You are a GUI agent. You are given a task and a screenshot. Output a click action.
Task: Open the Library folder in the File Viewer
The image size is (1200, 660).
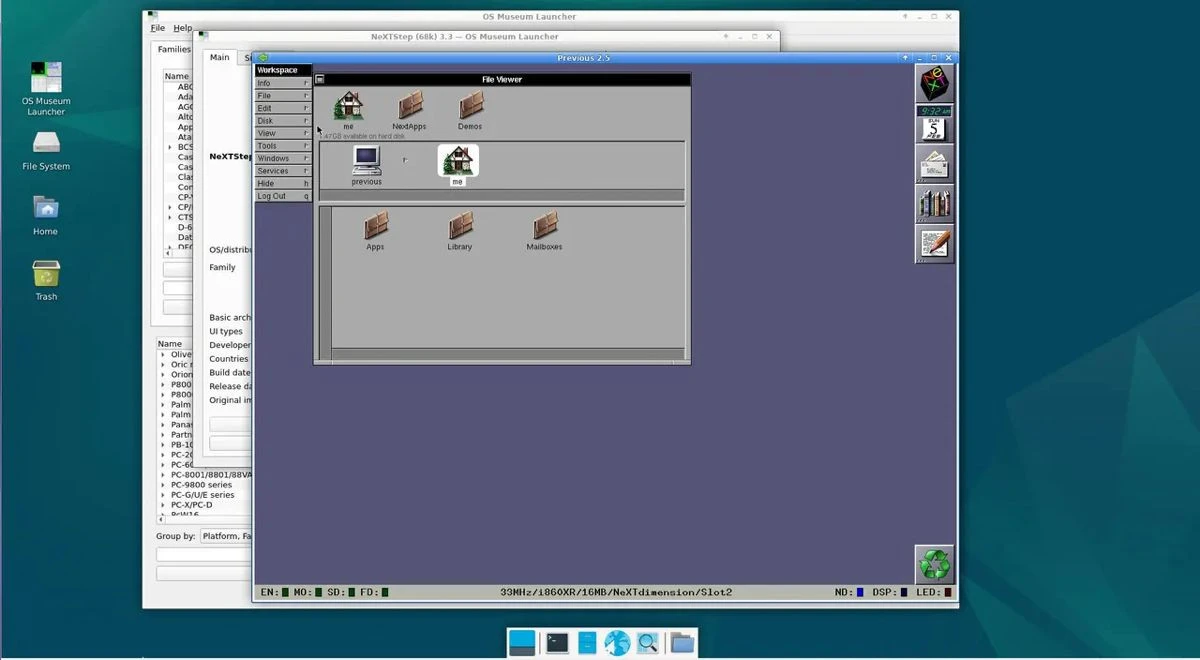click(x=460, y=231)
